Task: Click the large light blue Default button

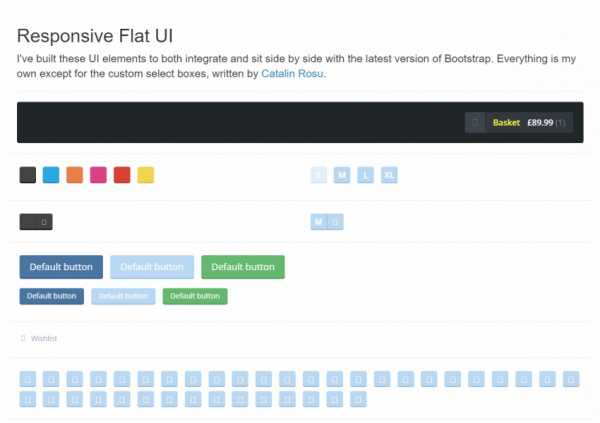Action: tap(152, 267)
